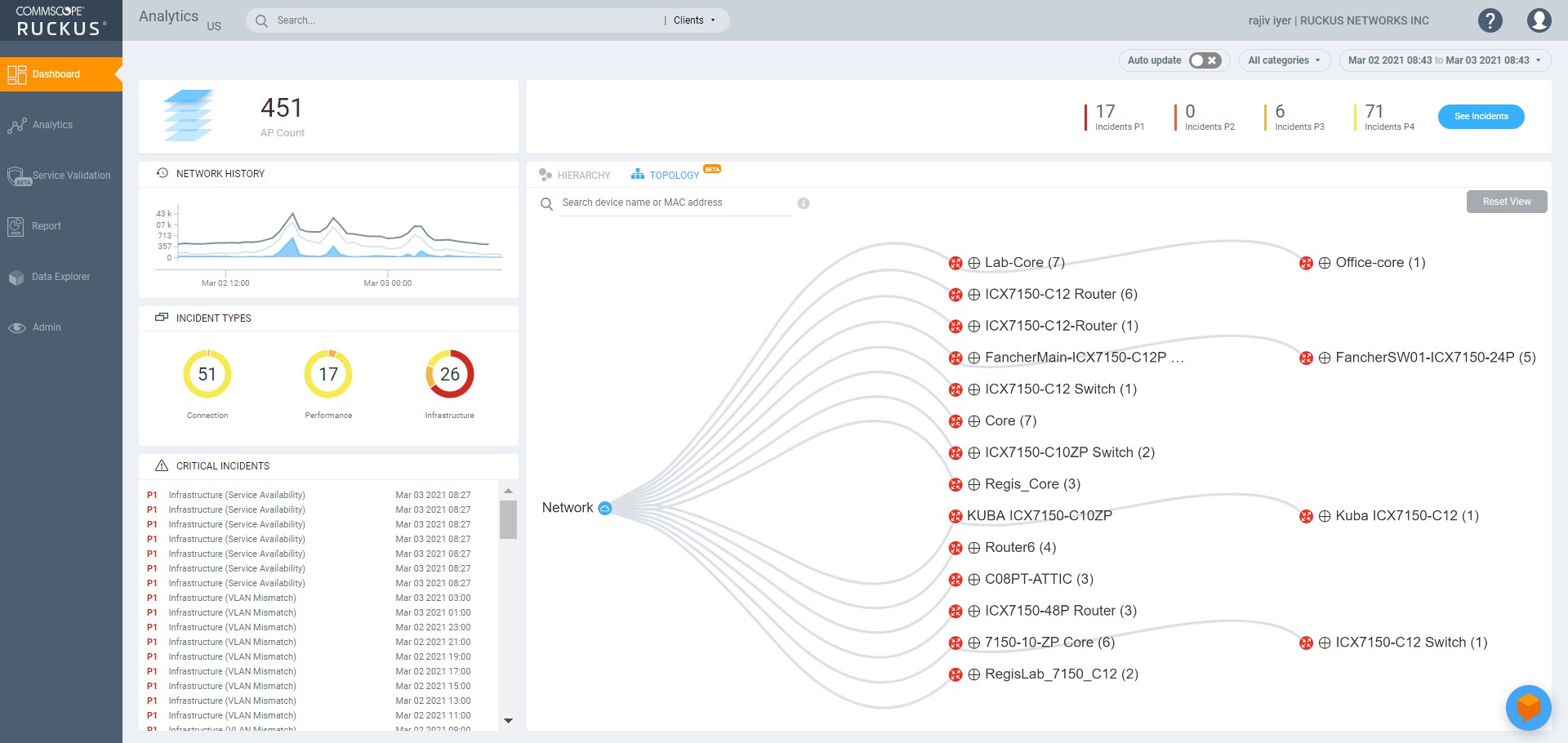
Task: Click the Dashboard sidebar icon
Action: [16, 74]
